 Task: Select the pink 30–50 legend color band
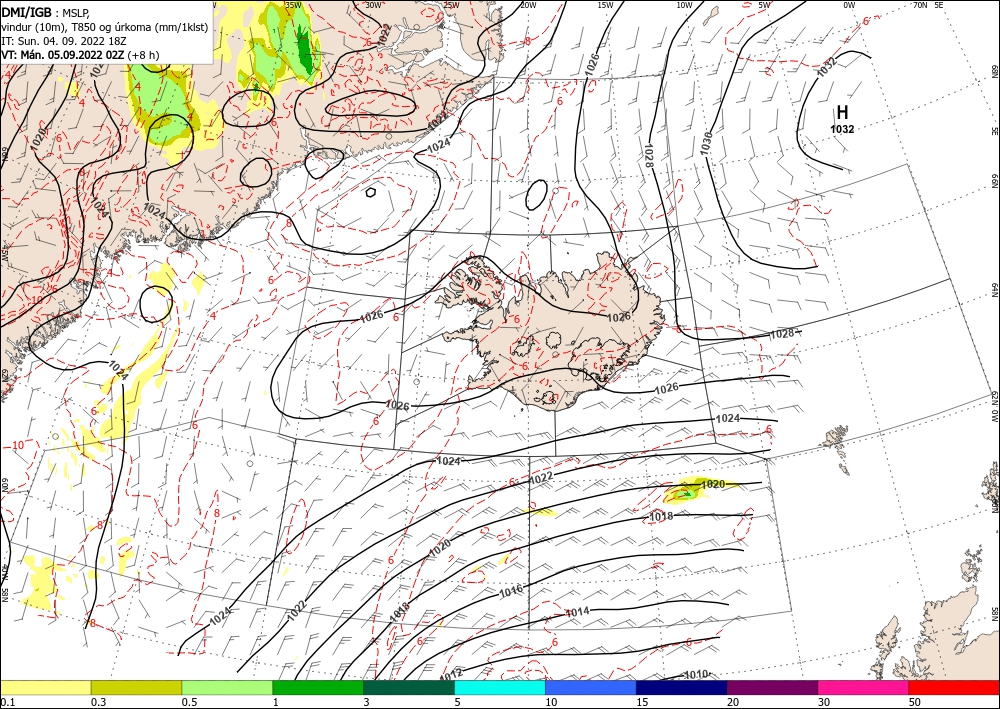(864, 687)
